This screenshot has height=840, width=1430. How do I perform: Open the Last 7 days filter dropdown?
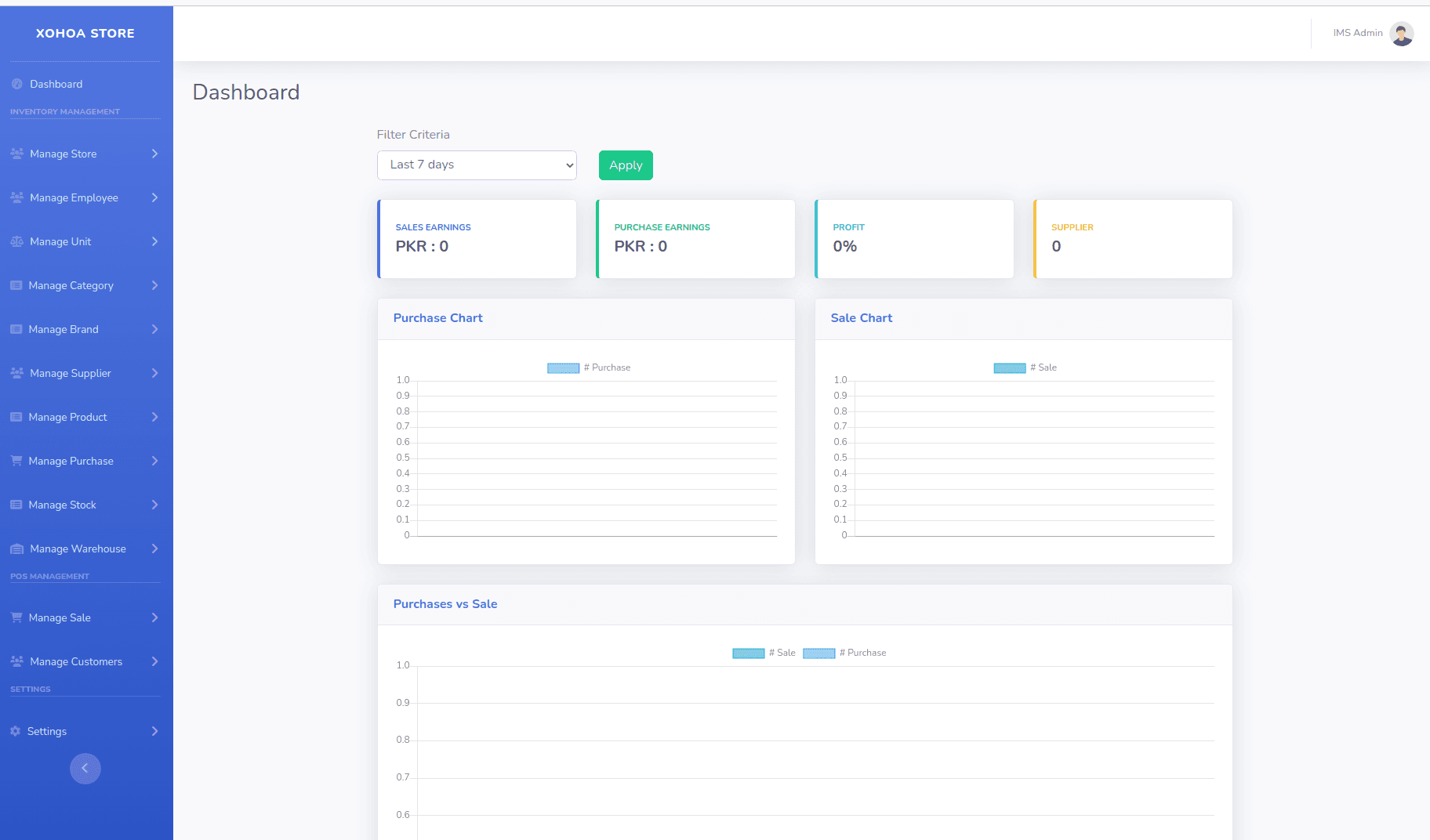pos(477,165)
